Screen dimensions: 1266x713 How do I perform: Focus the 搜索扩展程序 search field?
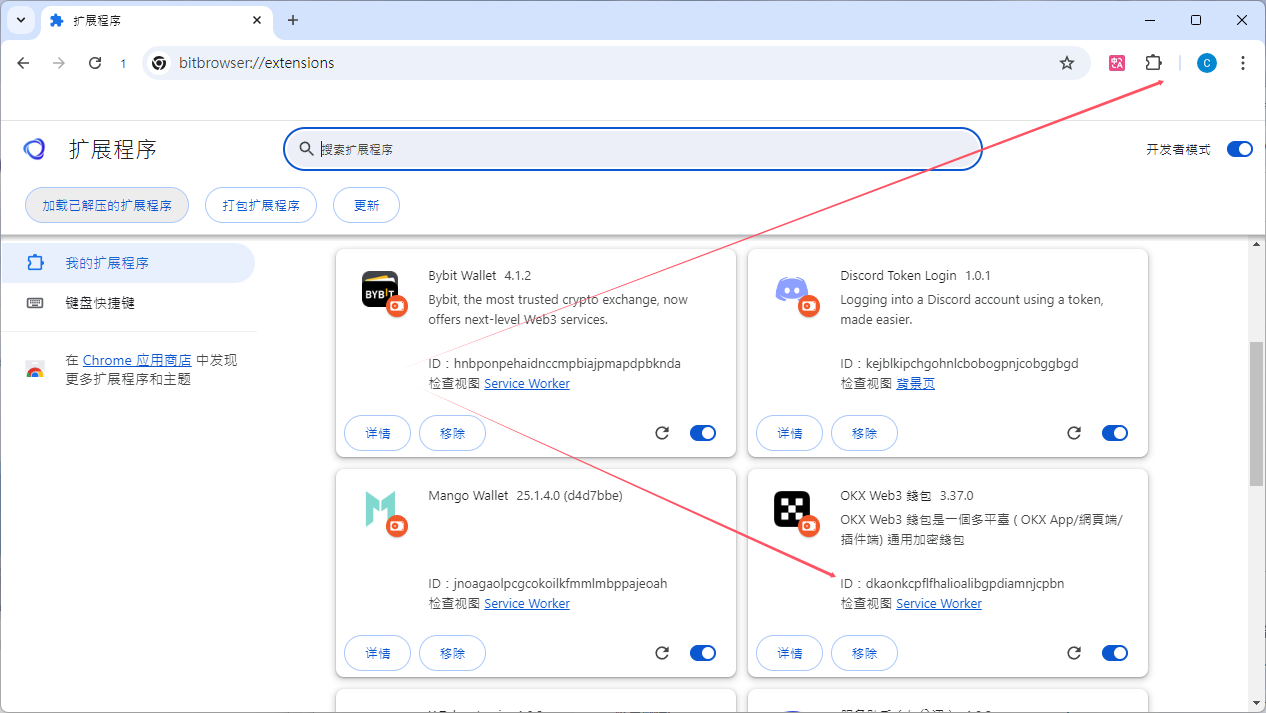coord(633,149)
